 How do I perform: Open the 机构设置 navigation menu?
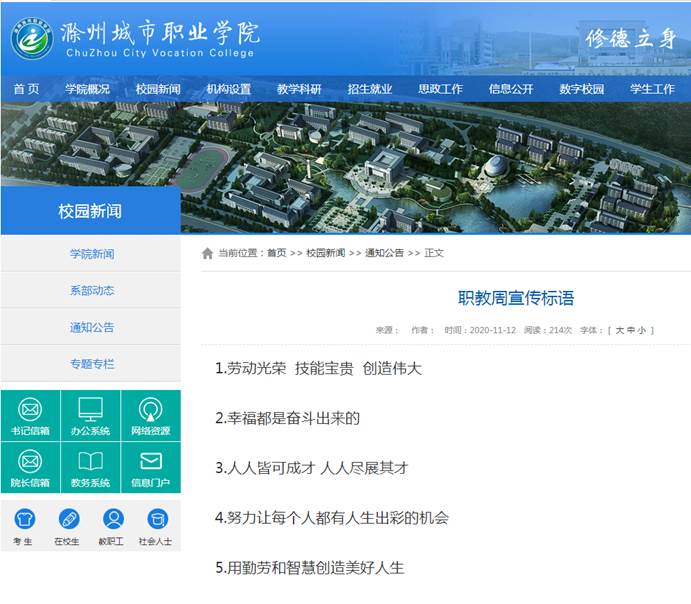point(229,89)
